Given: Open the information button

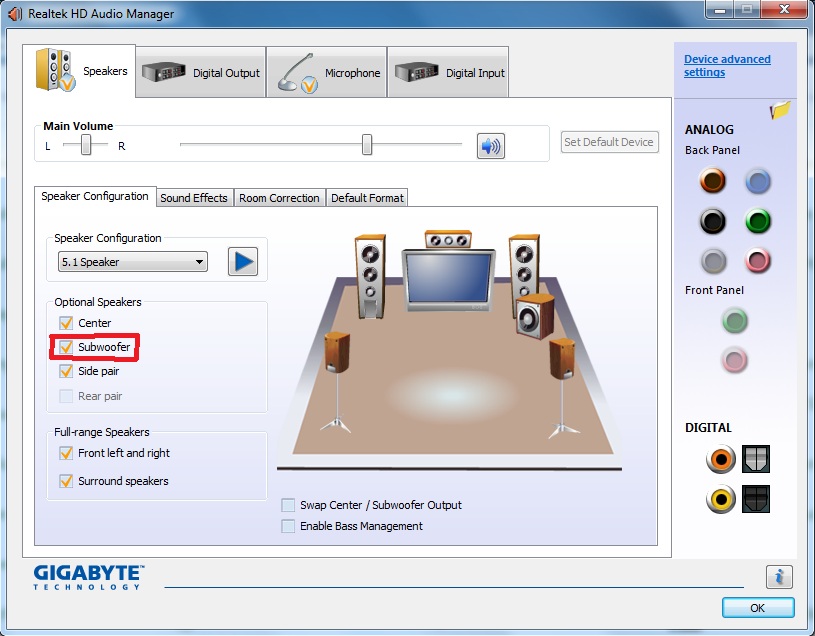Looking at the screenshot, I should click(779, 577).
